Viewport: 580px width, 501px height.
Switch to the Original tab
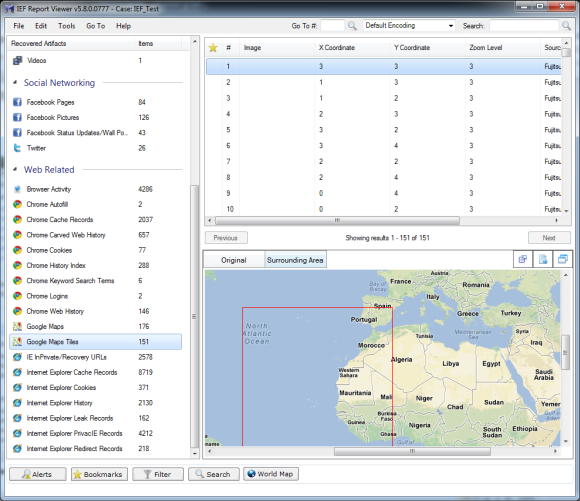(234, 260)
